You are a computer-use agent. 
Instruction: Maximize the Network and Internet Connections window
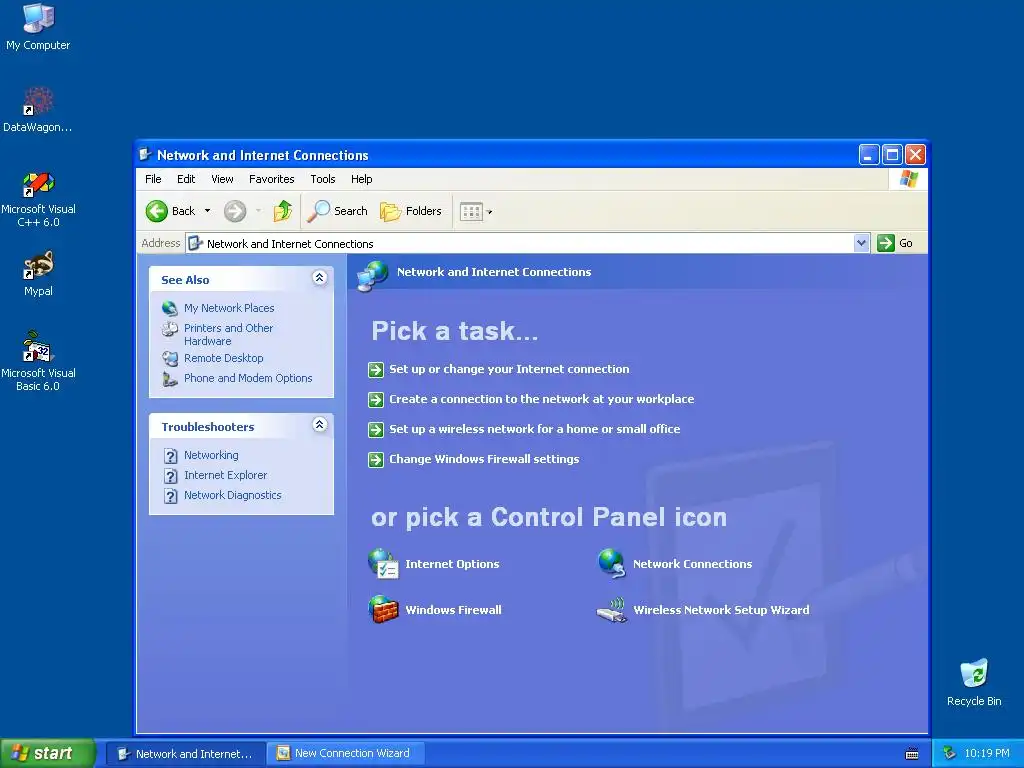(892, 155)
